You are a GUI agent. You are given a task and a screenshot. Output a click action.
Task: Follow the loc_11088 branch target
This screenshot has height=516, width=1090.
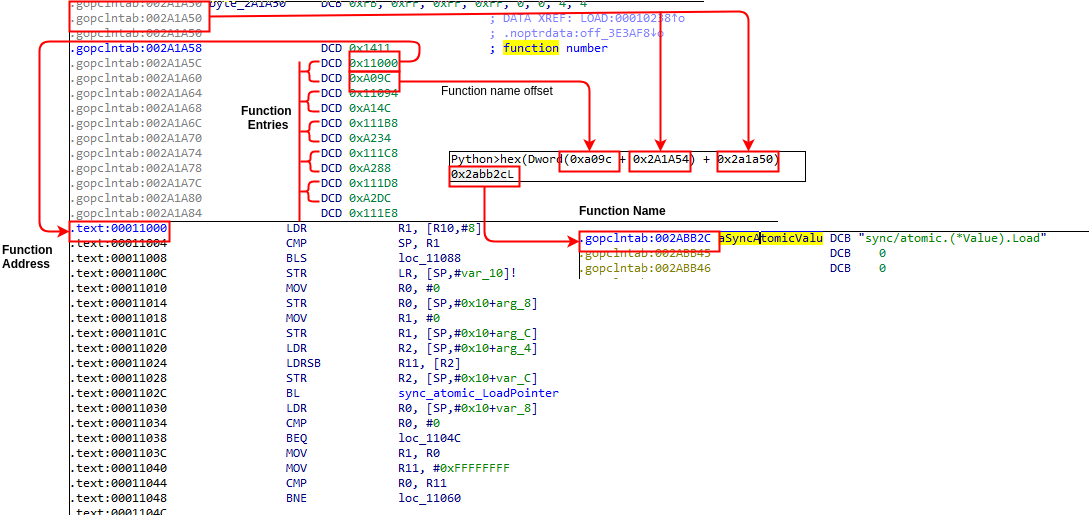[x=430, y=258]
